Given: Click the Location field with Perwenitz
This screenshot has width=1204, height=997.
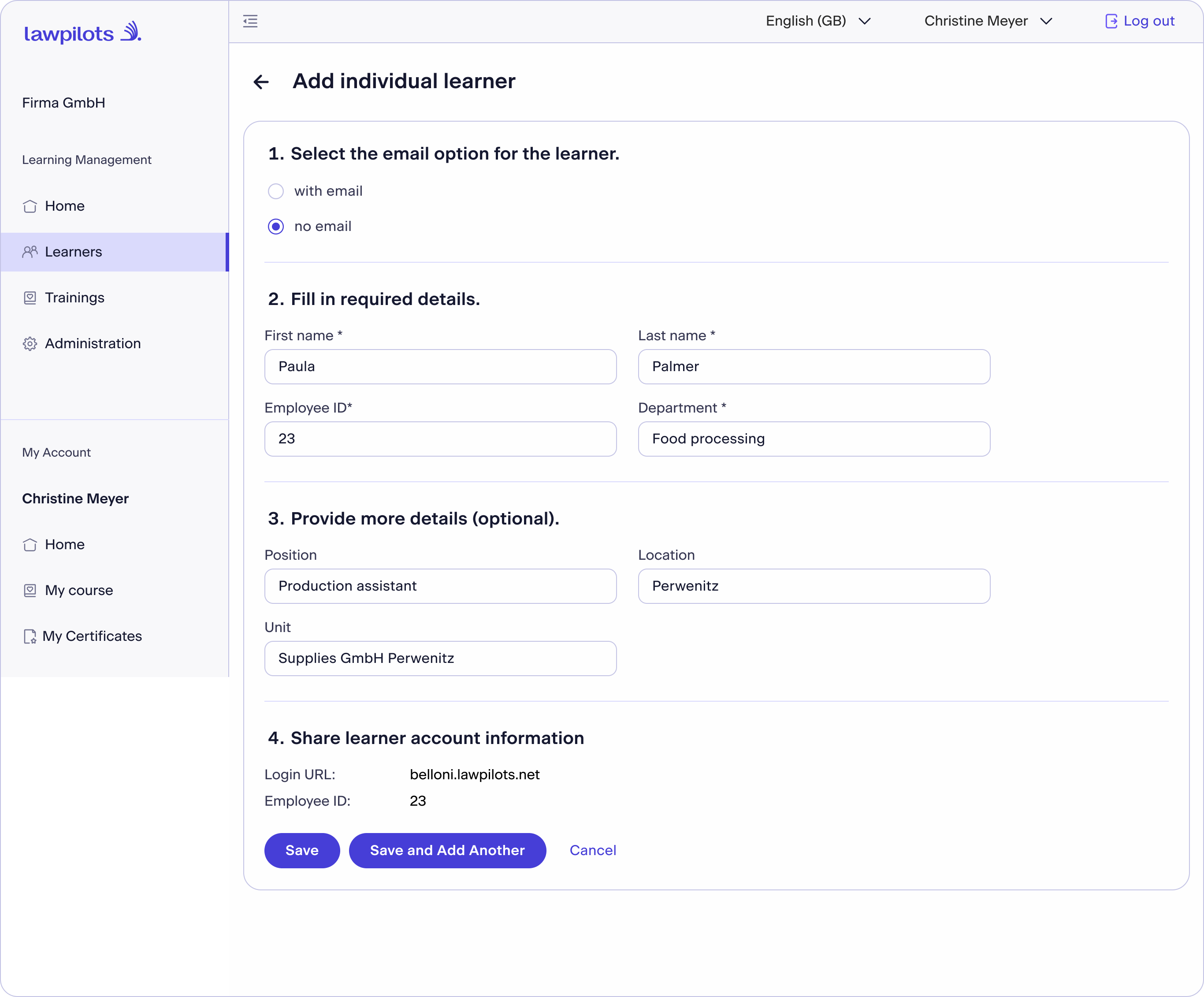Looking at the screenshot, I should point(814,586).
